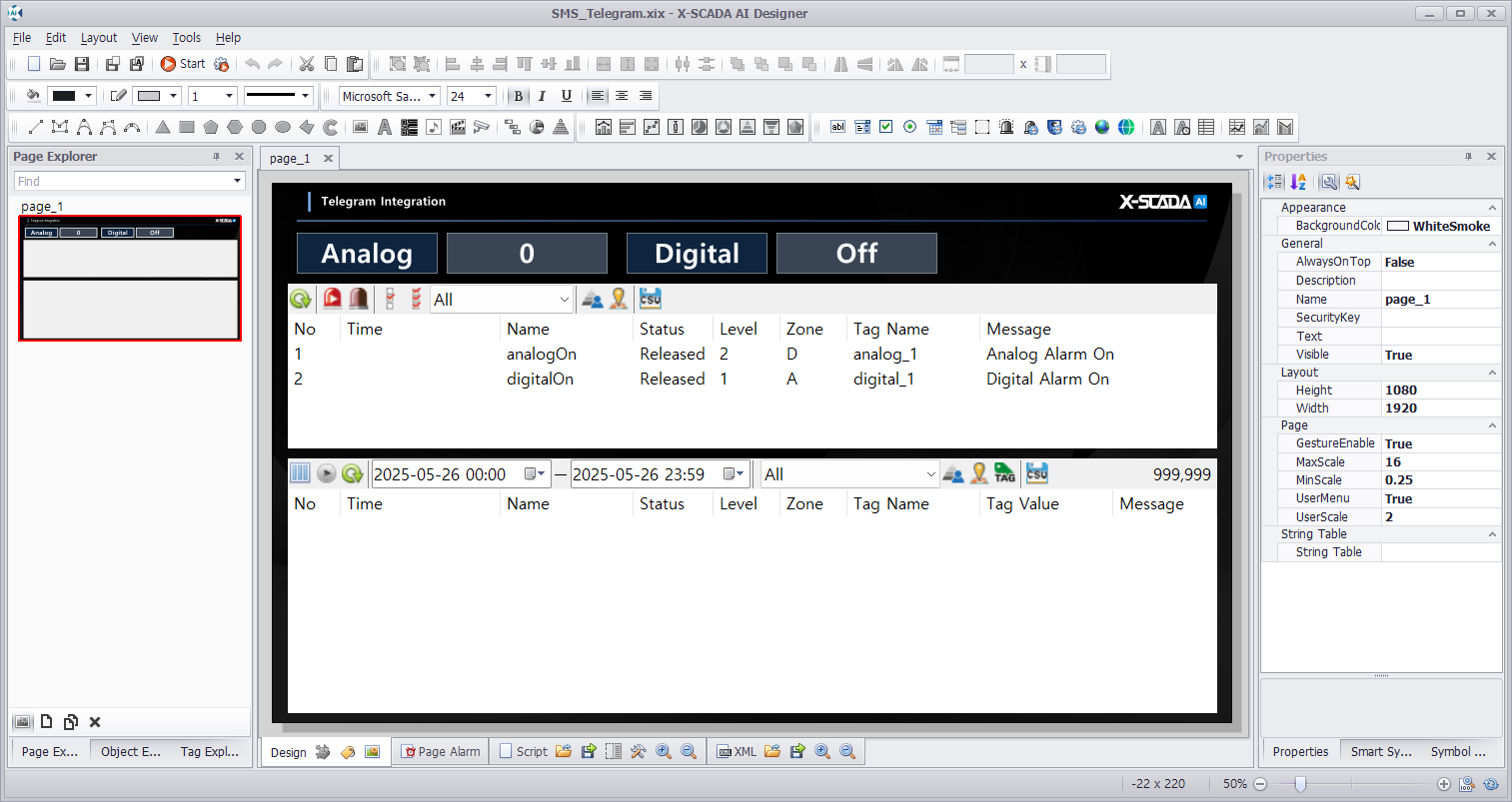
Task: Open the font size 24 dropdown
Action: point(488,96)
